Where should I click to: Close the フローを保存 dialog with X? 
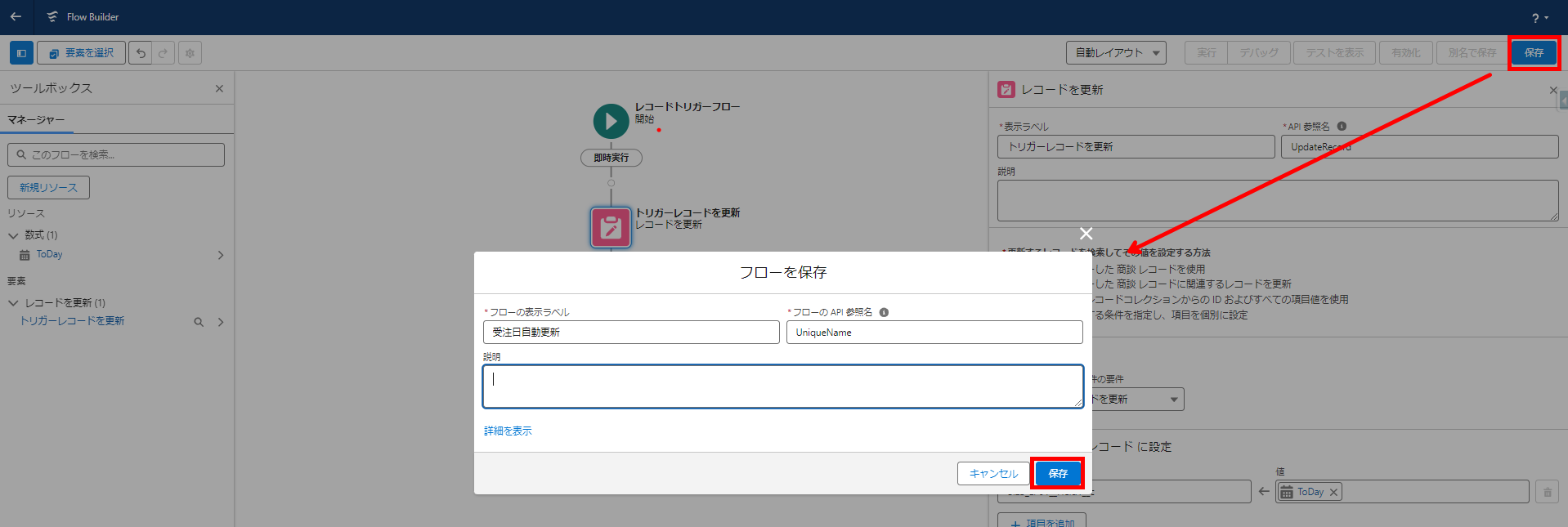1086,234
